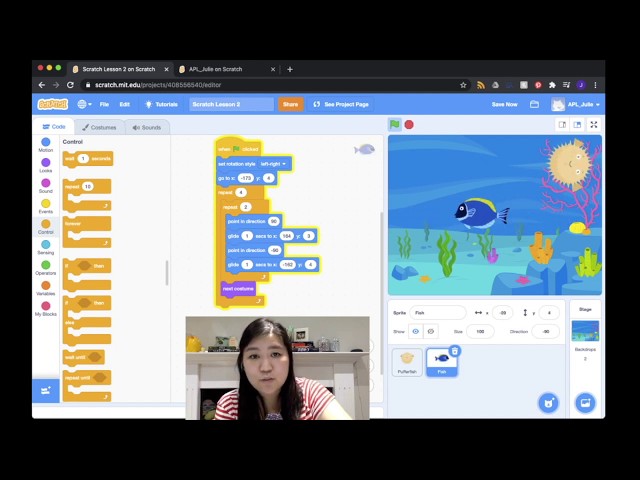Stop the project with red stop button

(409, 125)
